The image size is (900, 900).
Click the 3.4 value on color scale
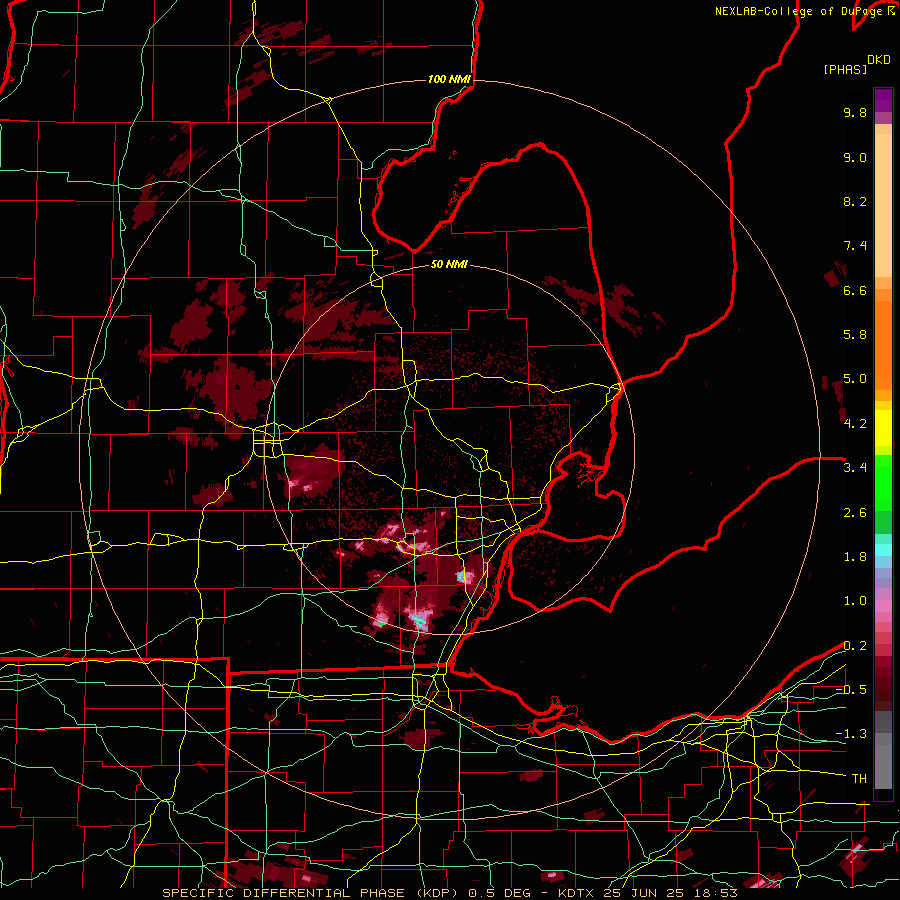[855, 468]
